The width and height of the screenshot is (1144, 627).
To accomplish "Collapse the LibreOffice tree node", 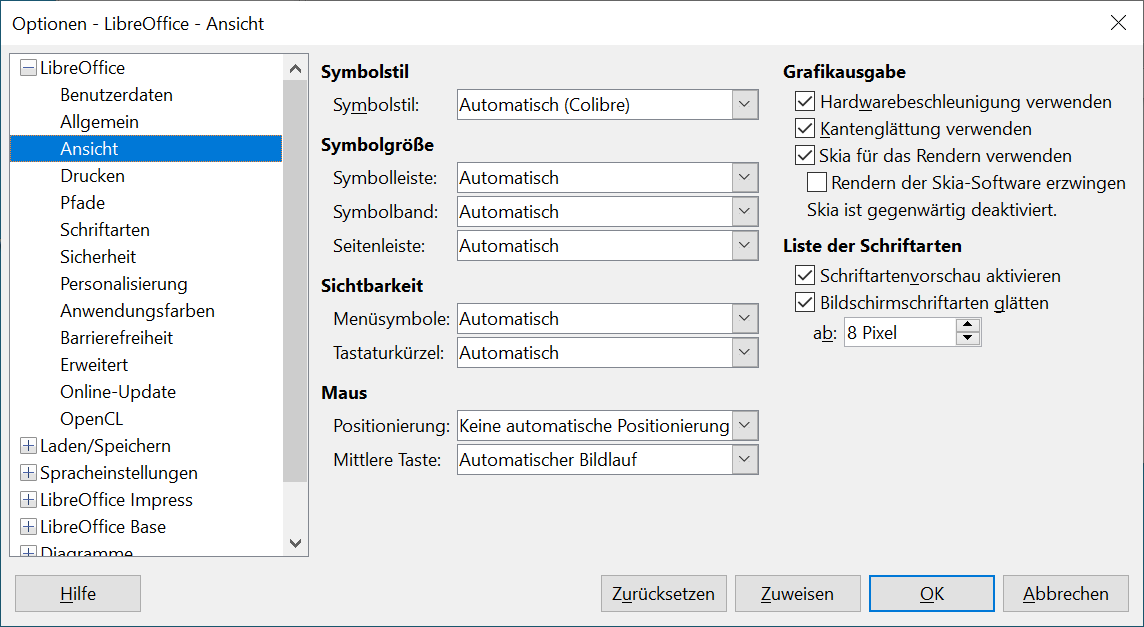I will click(x=28, y=68).
